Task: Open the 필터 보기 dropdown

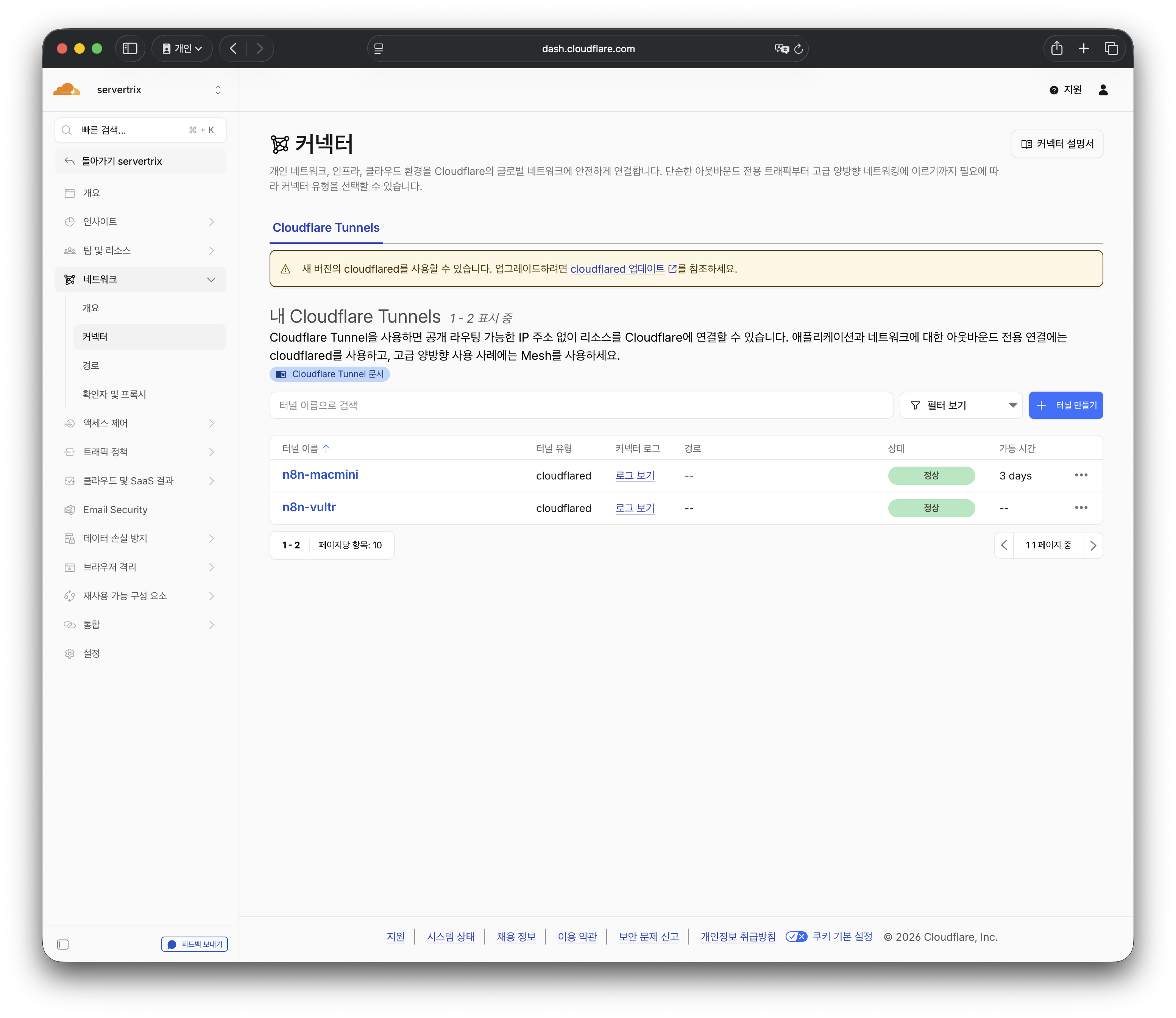Action: pos(961,406)
